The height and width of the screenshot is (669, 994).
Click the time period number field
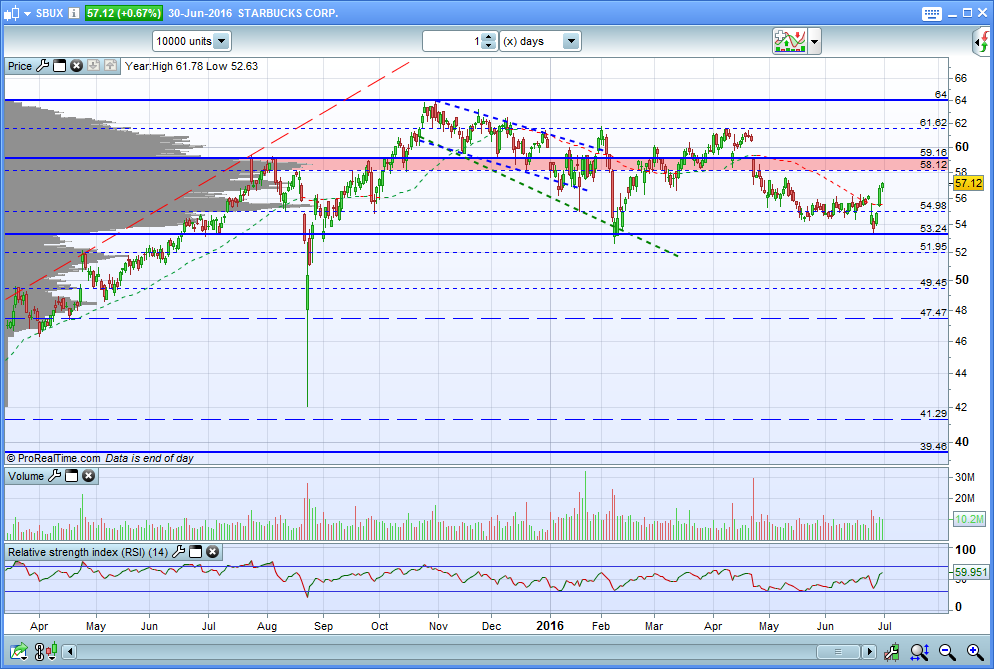point(453,41)
